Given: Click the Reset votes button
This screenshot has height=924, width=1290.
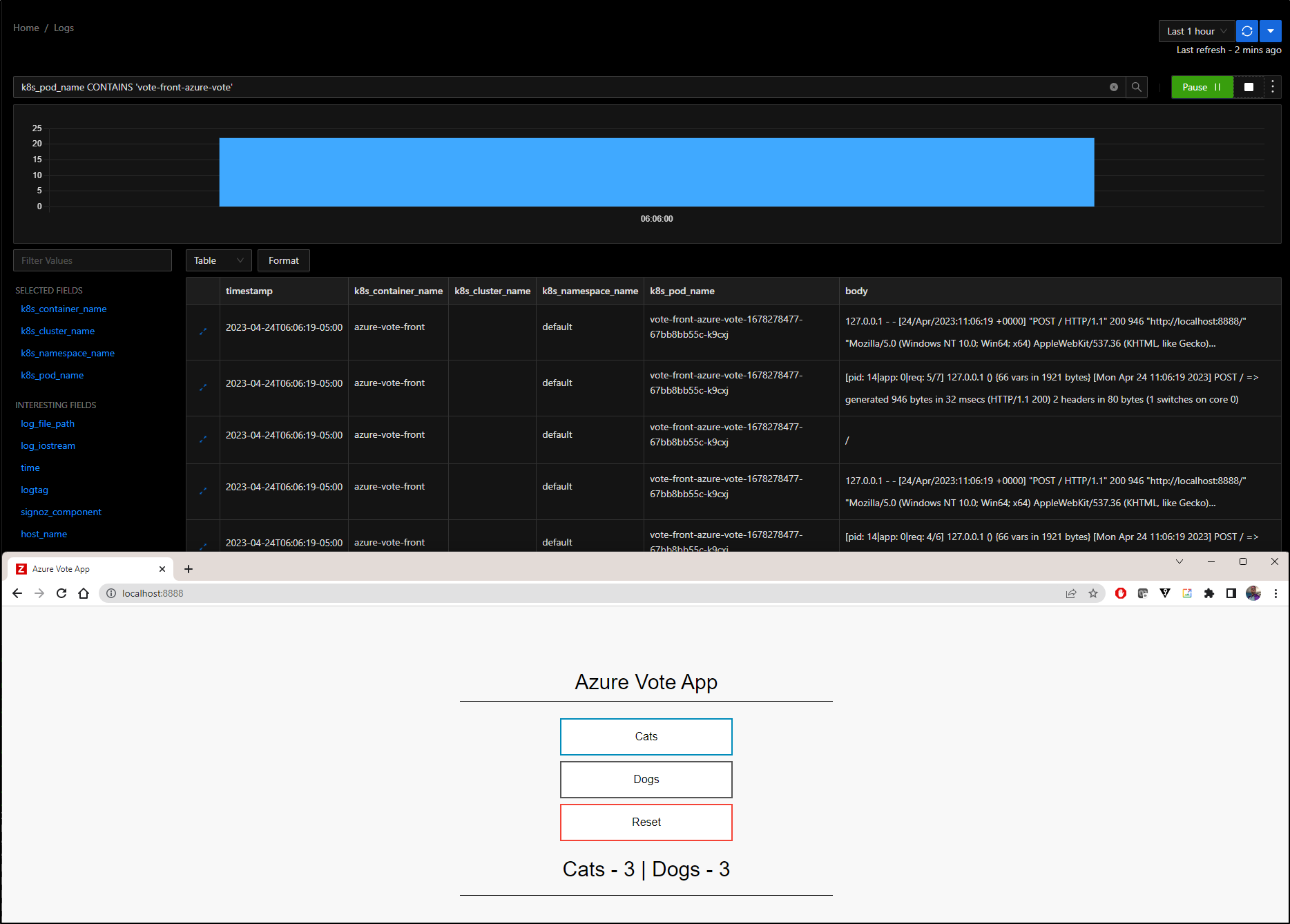Looking at the screenshot, I should pos(646,822).
